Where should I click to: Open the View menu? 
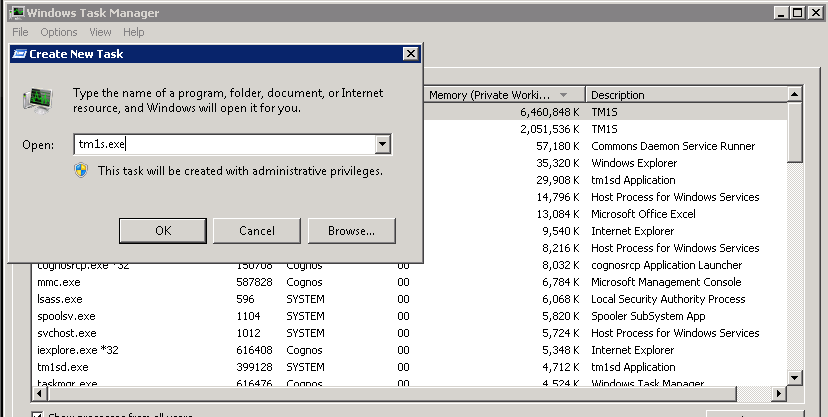point(100,32)
